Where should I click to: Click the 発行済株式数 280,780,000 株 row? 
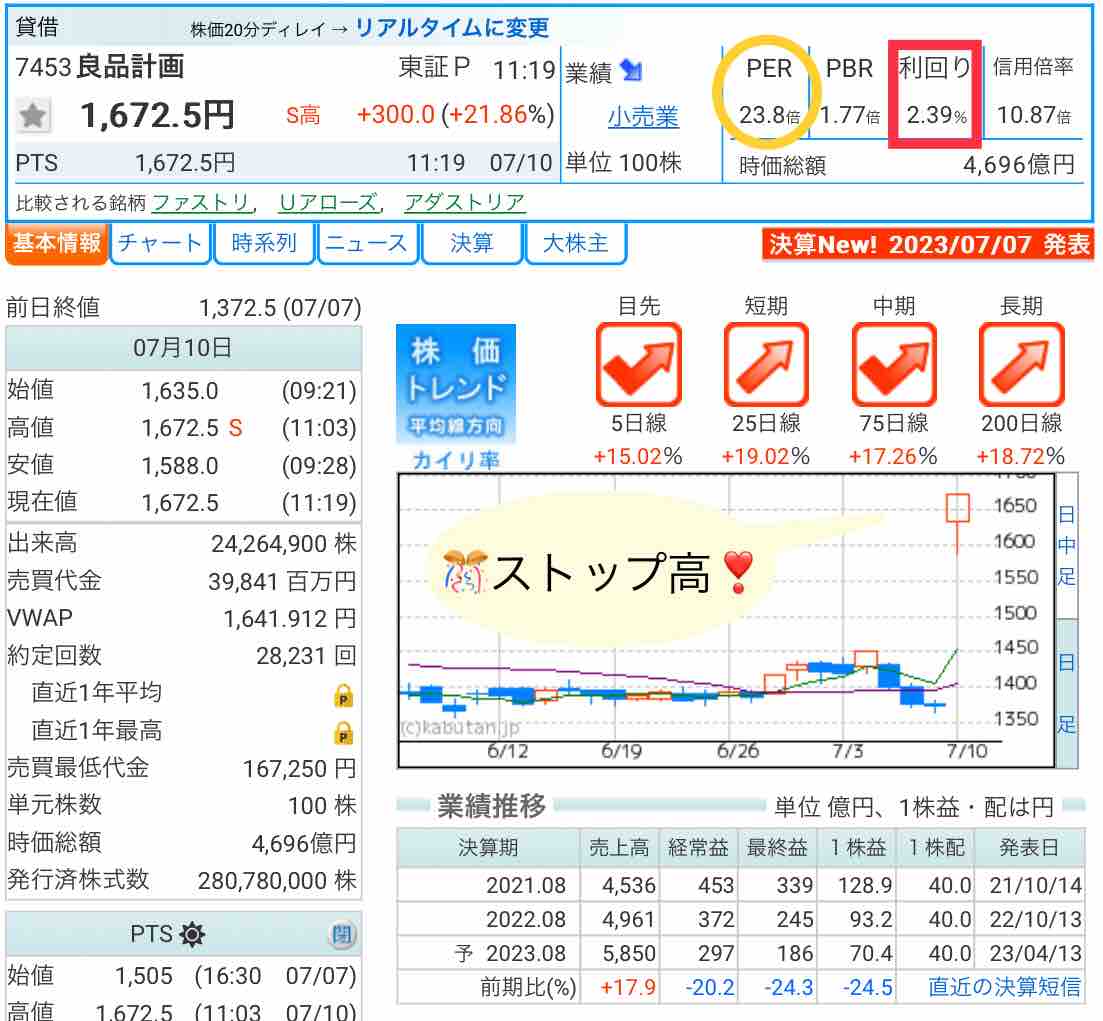click(184, 880)
